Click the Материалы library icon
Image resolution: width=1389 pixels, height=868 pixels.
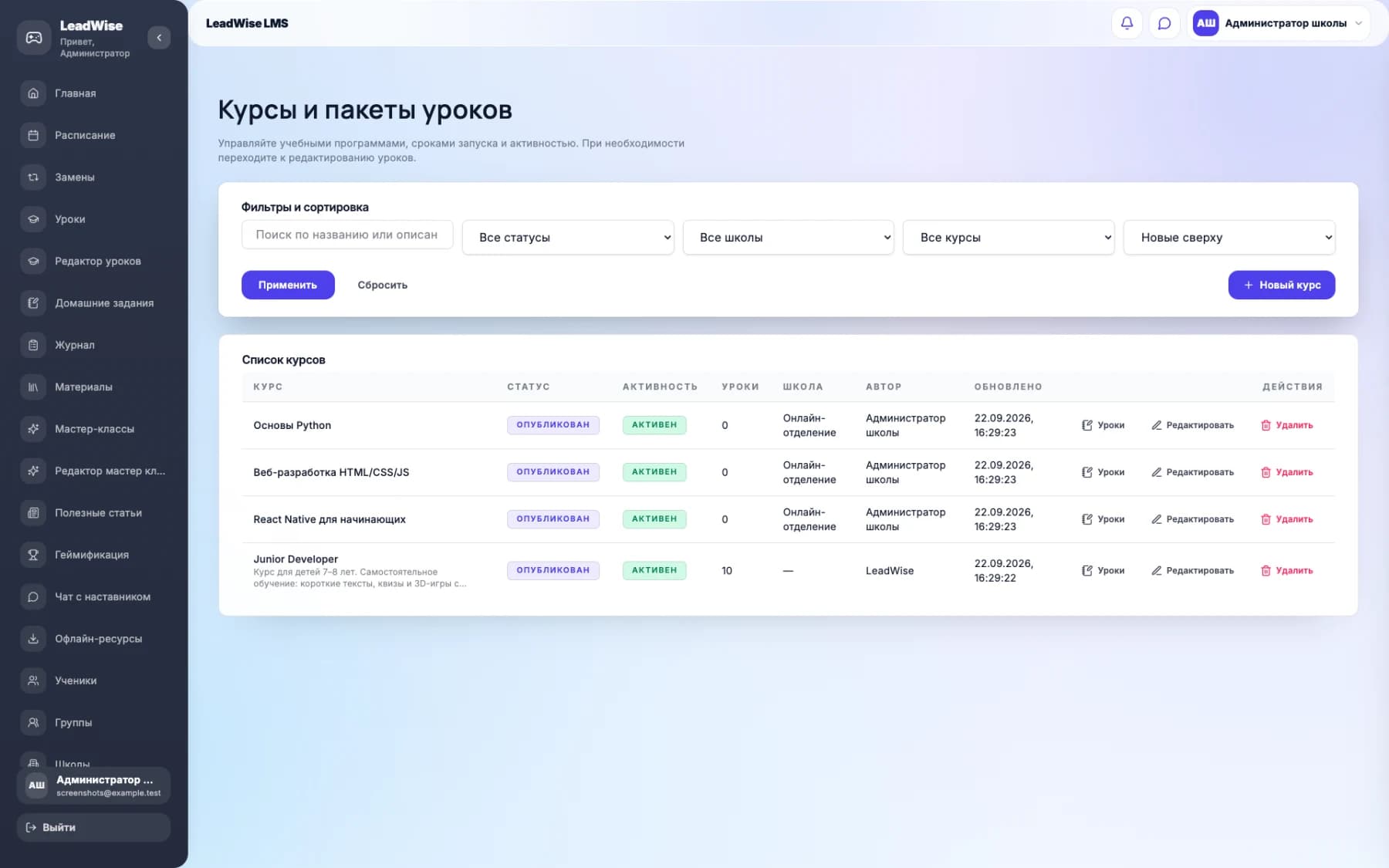coord(33,387)
